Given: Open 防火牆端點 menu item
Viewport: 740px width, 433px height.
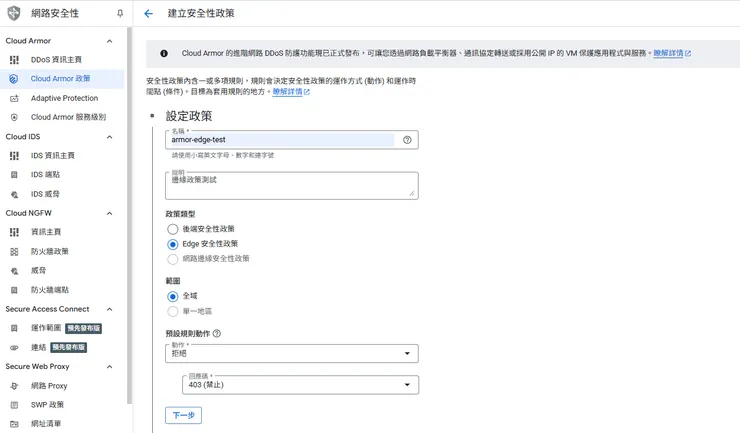Looking at the screenshot, I should (62, 290).
